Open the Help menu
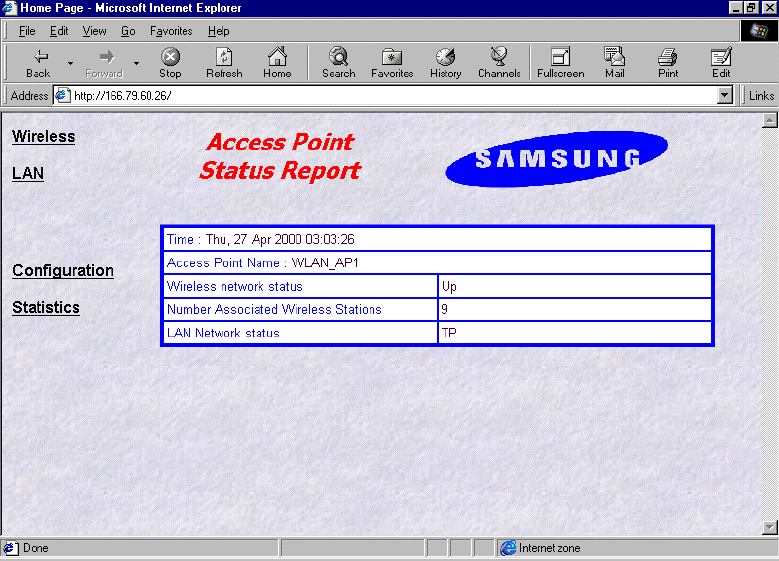Image resolution: width=779 pixels, height=561 pixels. (218, 31)
